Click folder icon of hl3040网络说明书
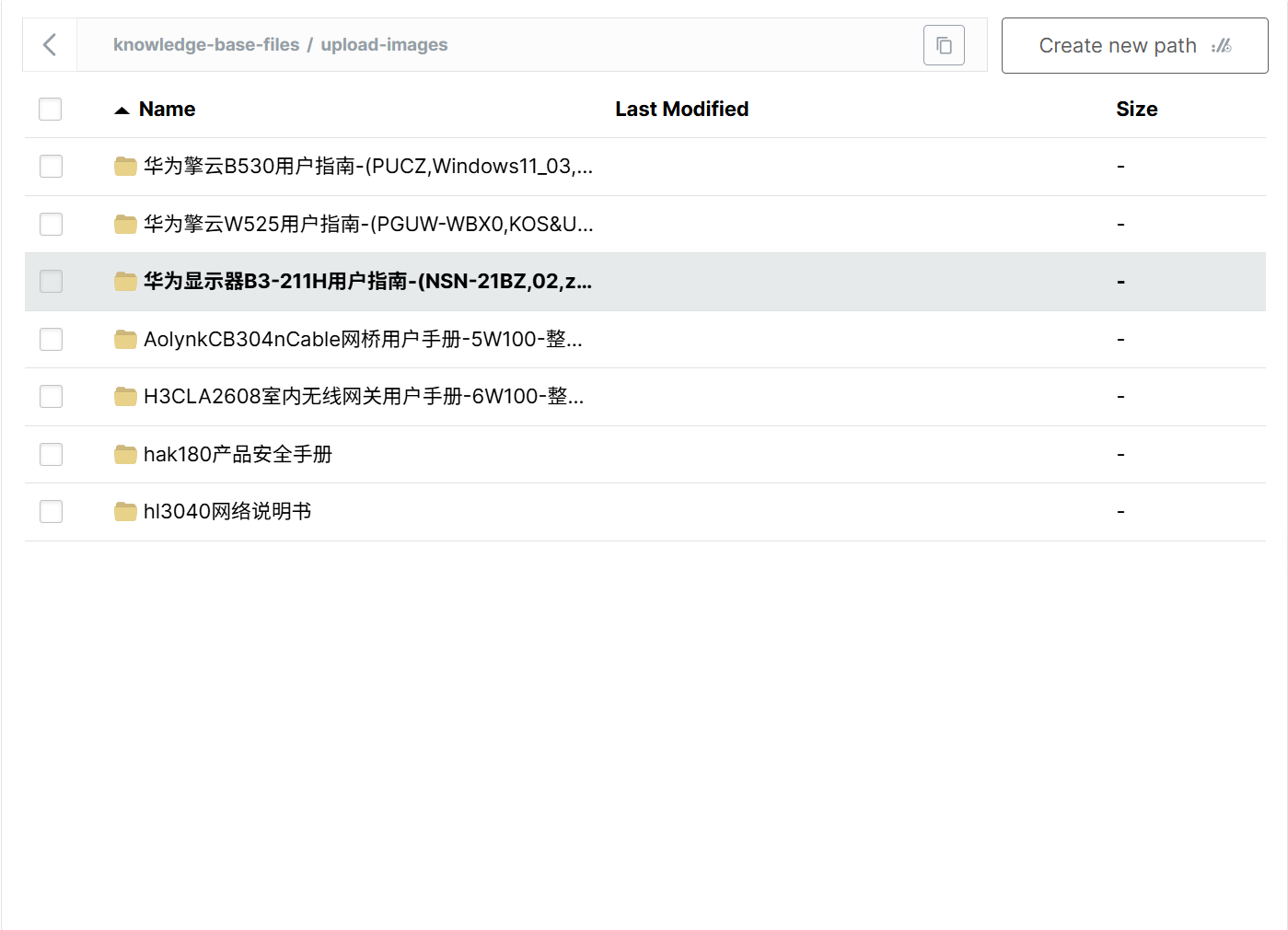This screenshot has height=930, width=1288. tap(126, 512)
